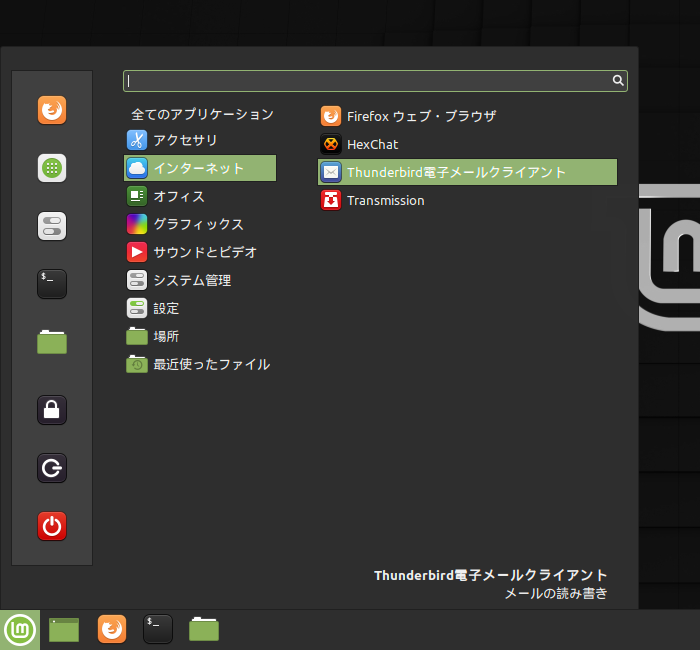Click the Logout icon in sidebar

point(52,468)
